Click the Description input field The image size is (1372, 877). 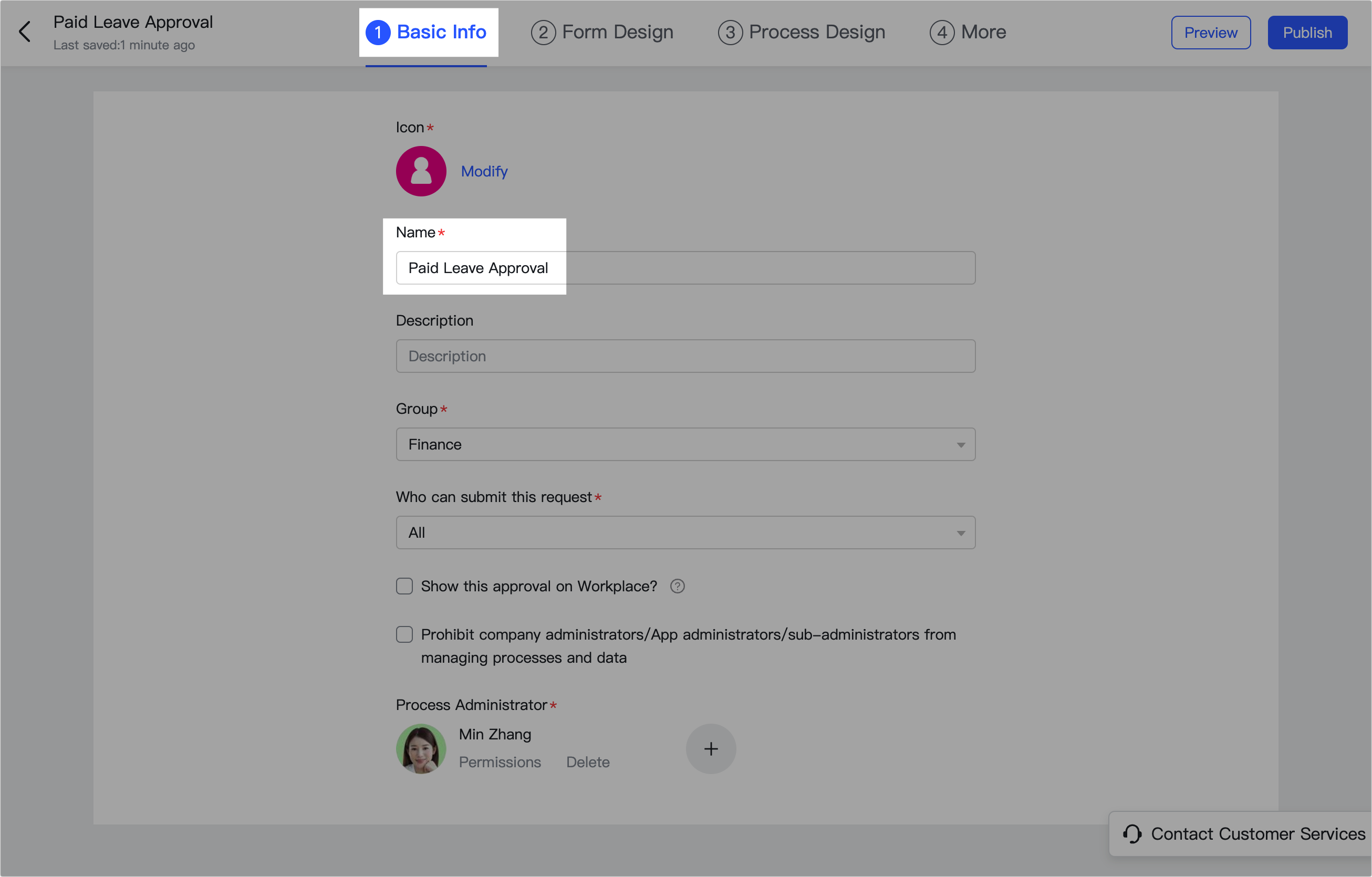pyautogui.click(x=685, y=356)
